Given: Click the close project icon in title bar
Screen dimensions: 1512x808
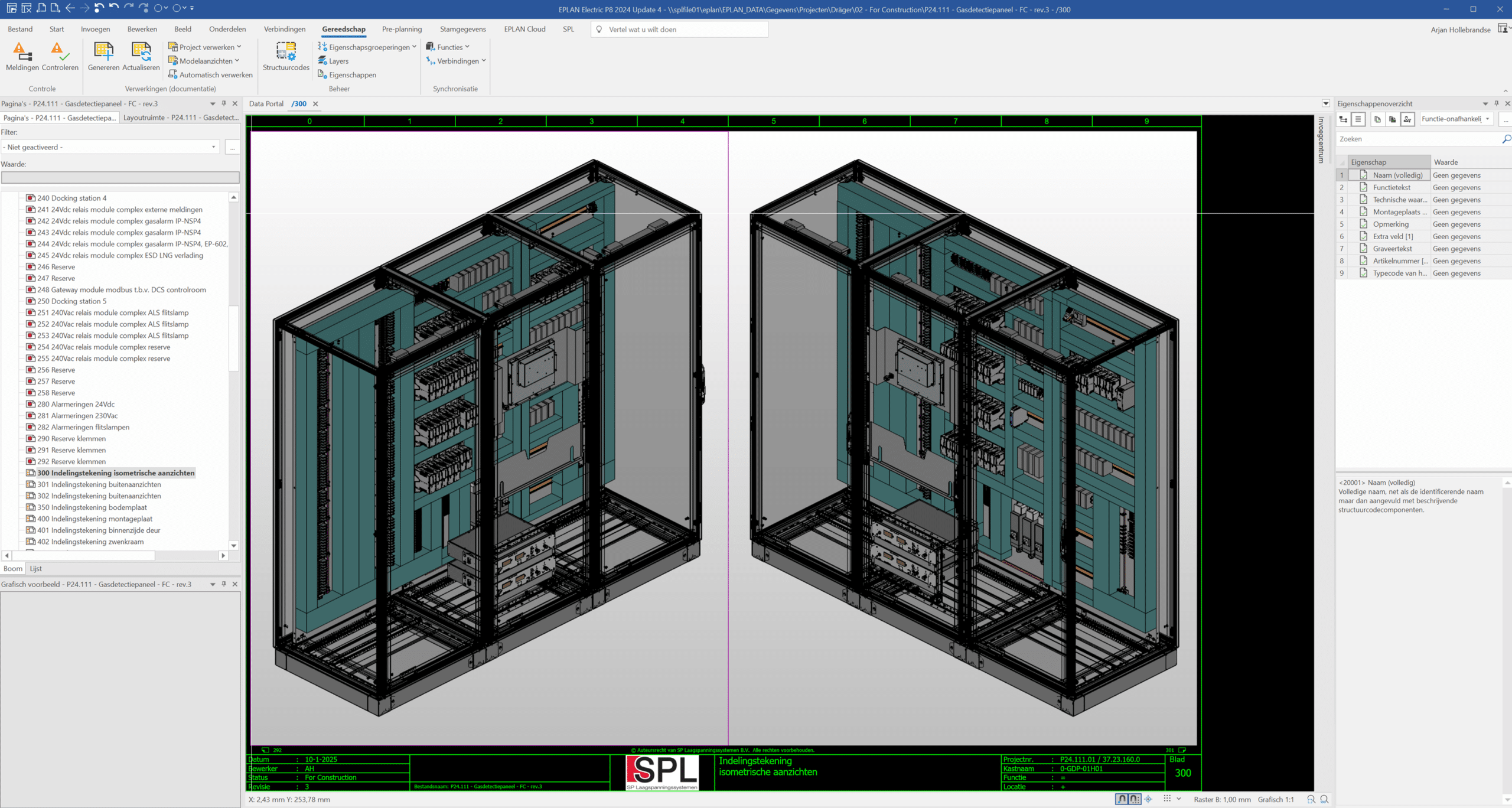Looking at the screenshot, I should click(x=27, y=8).
